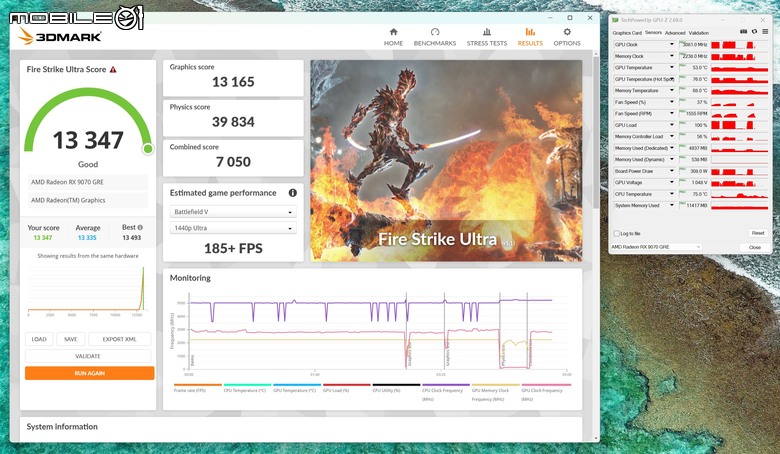Open the 1440p Ultra resolution dropdown

233,228
